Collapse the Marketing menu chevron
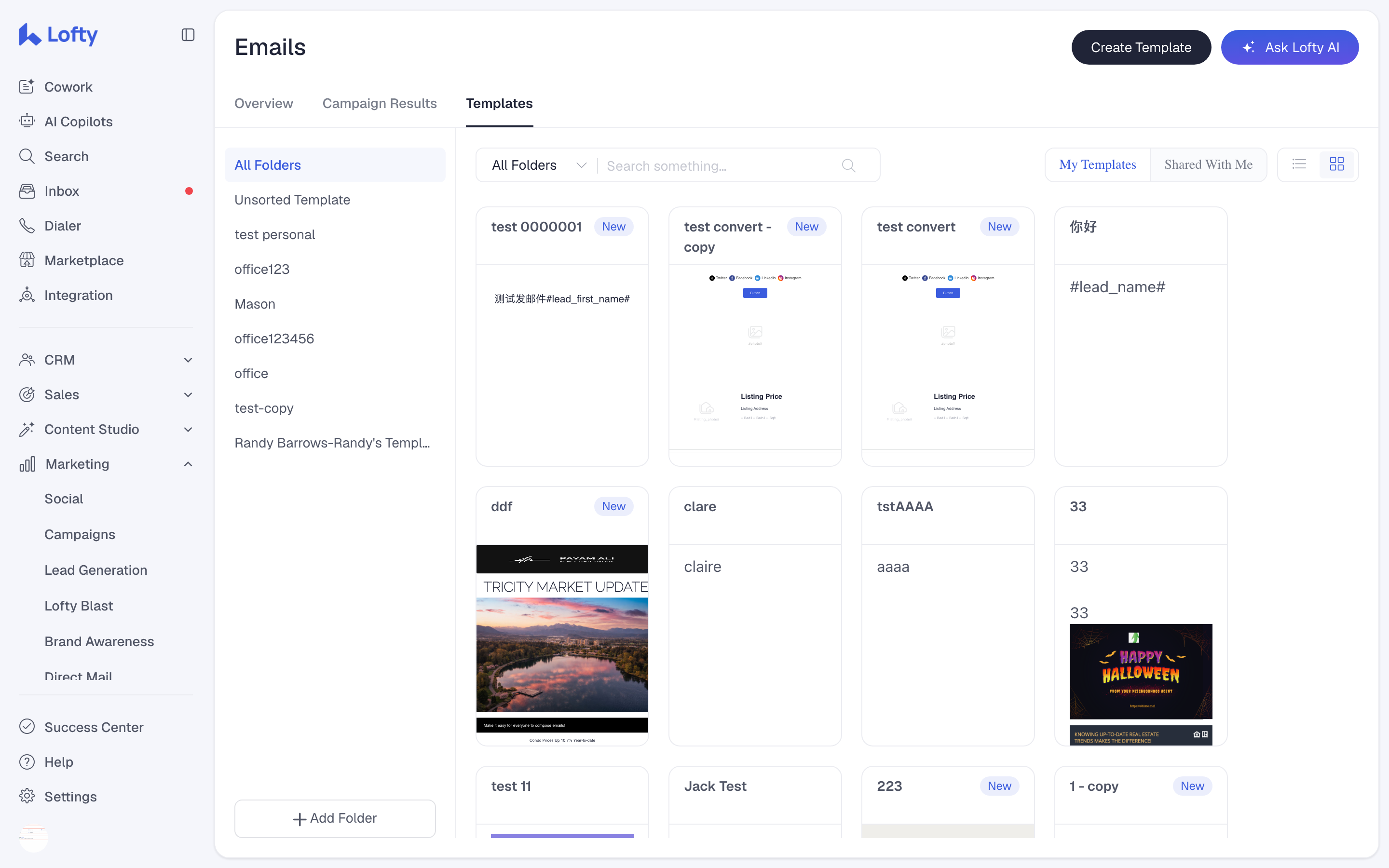 (x=188, y=464)
